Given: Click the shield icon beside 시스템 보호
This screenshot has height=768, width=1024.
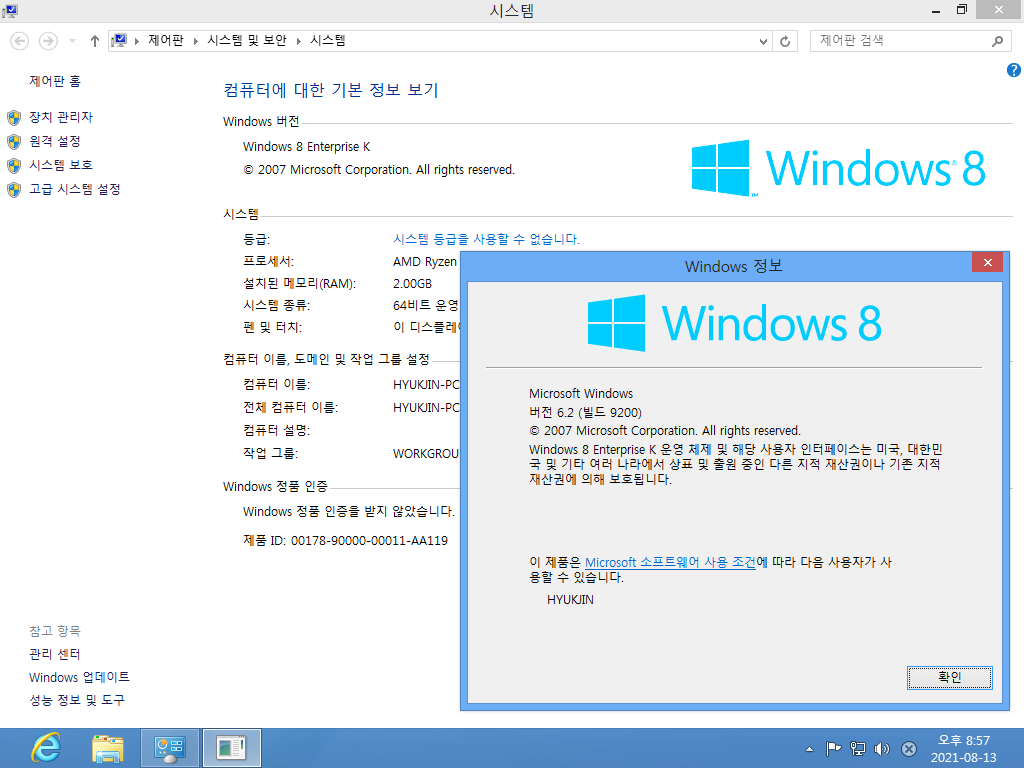Looking at the screenshot, I should 14,165.
